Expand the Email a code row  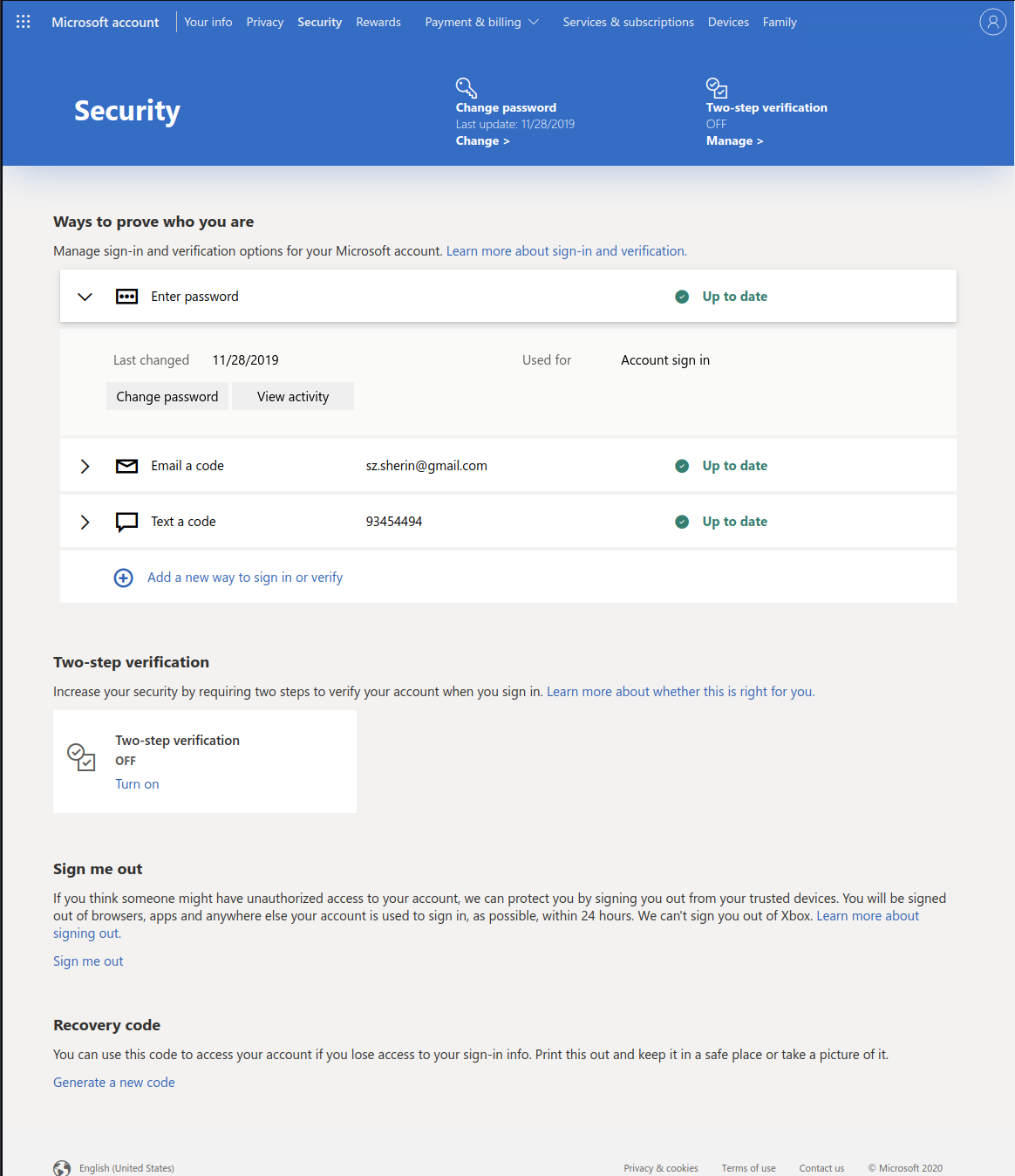pyautogui.click(x=85, y=466)
